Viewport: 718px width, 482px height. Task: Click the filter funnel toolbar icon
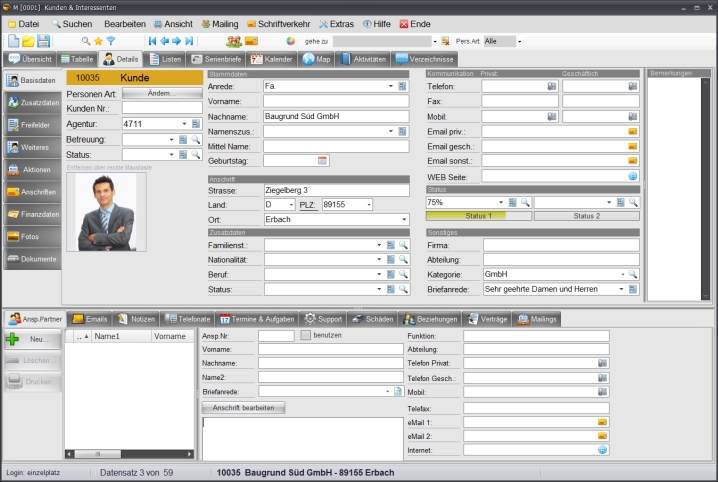(x=111, y=41)
